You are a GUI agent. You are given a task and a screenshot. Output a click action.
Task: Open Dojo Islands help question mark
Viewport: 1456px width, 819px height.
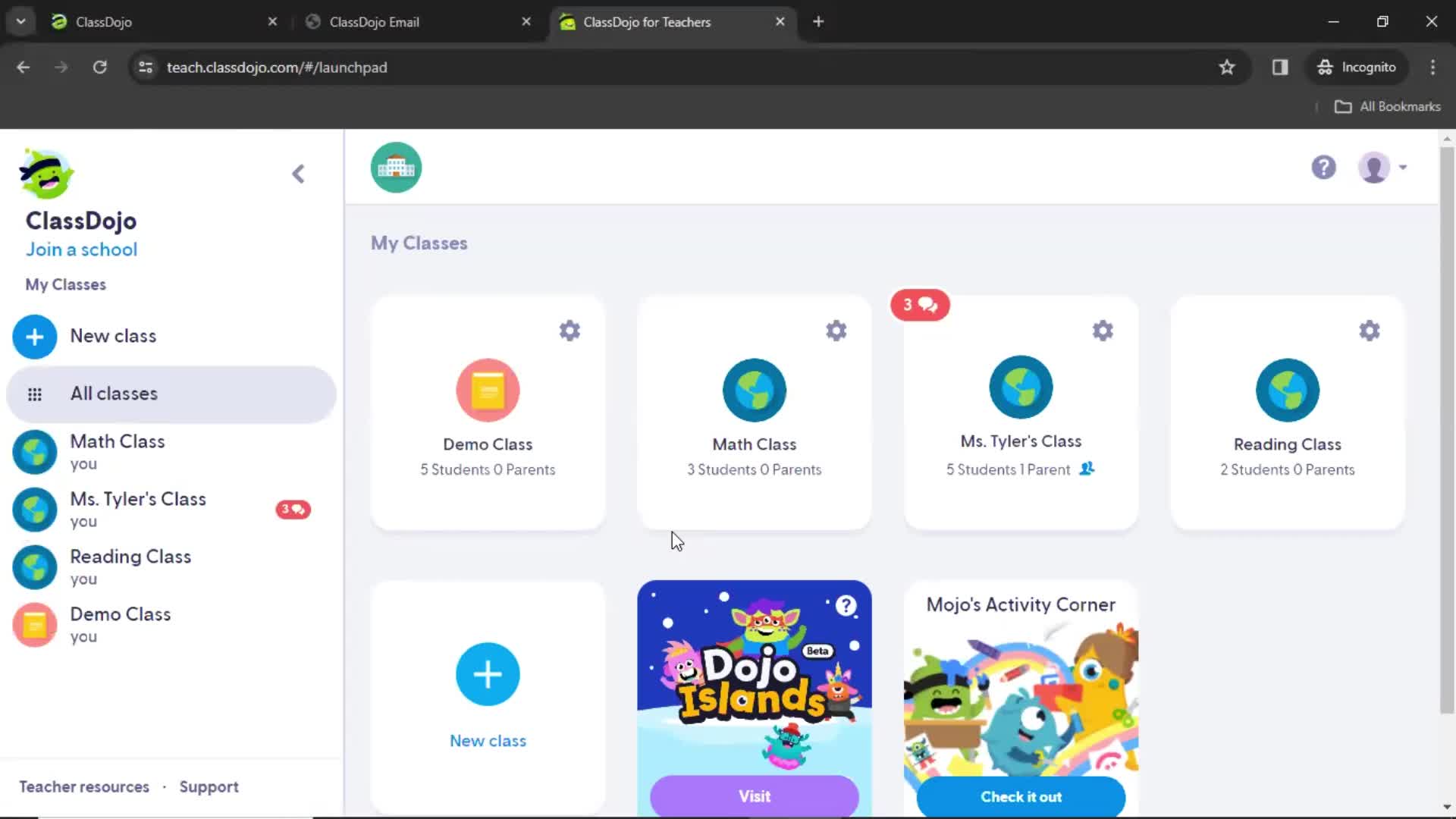(x=846, y=605)
